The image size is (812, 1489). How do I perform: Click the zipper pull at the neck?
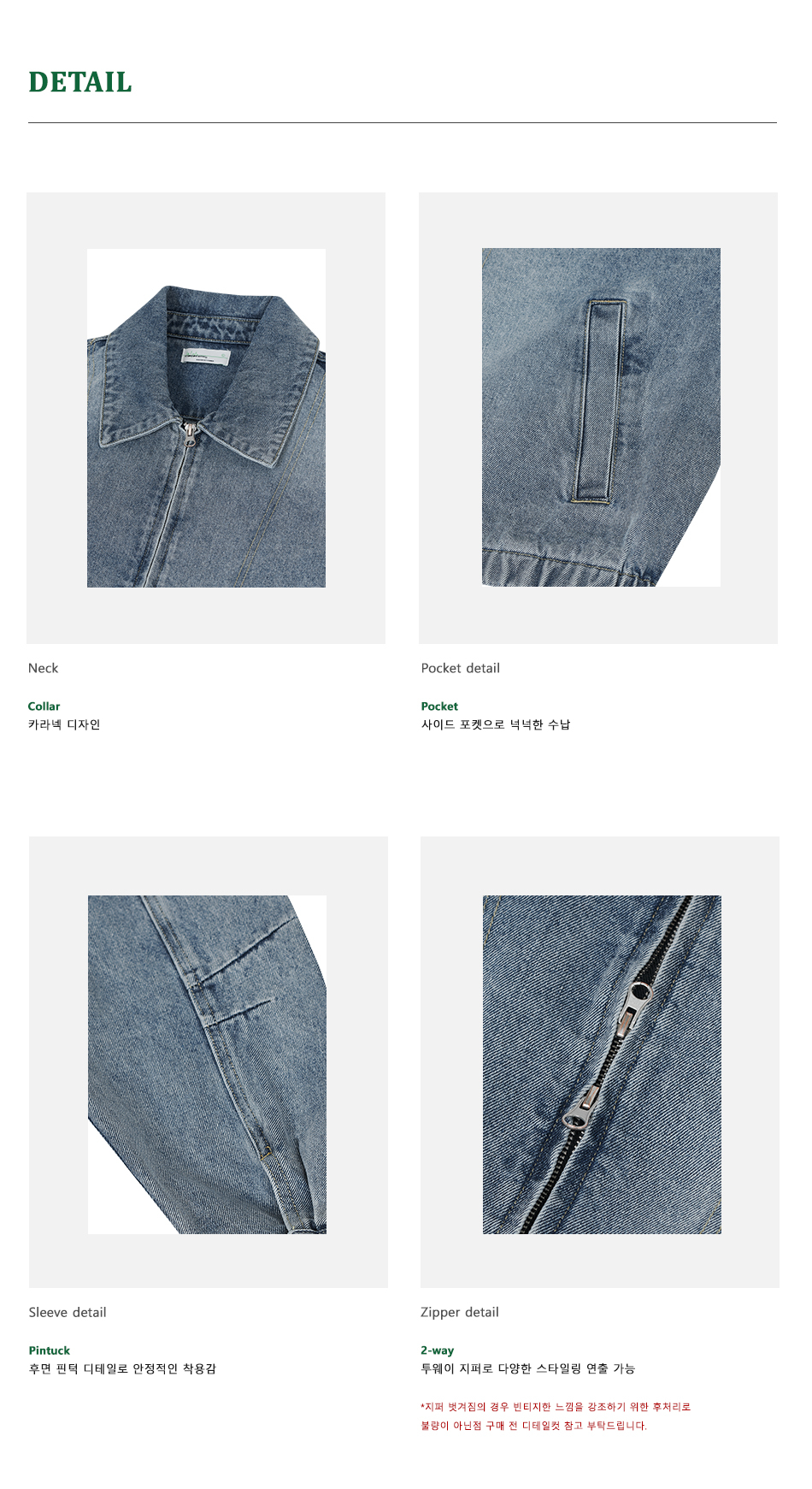point(191,434)
